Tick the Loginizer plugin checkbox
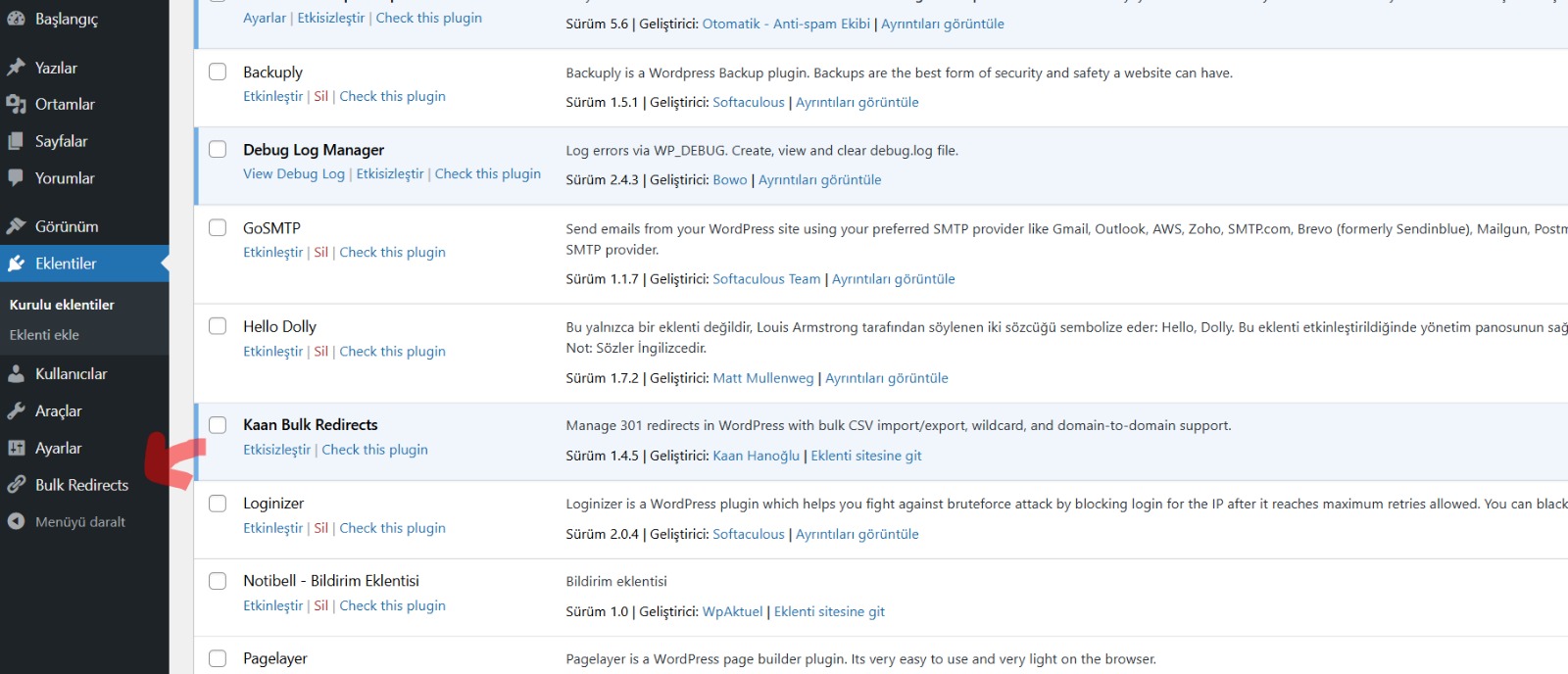 coord(218,503)
